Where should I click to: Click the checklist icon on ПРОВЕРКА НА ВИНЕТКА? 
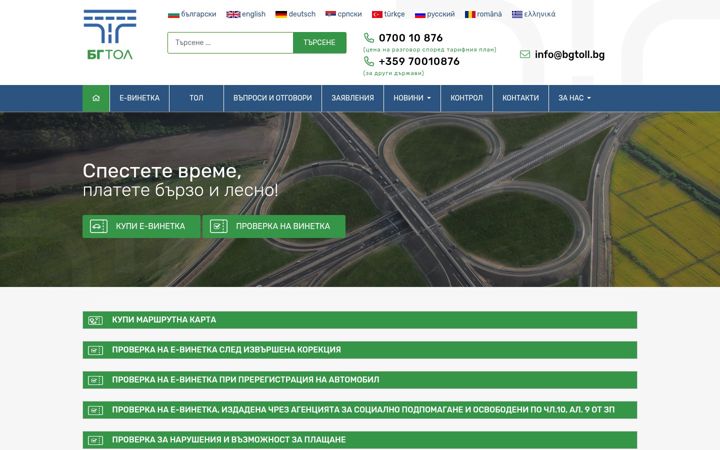[x=219, y=226]
